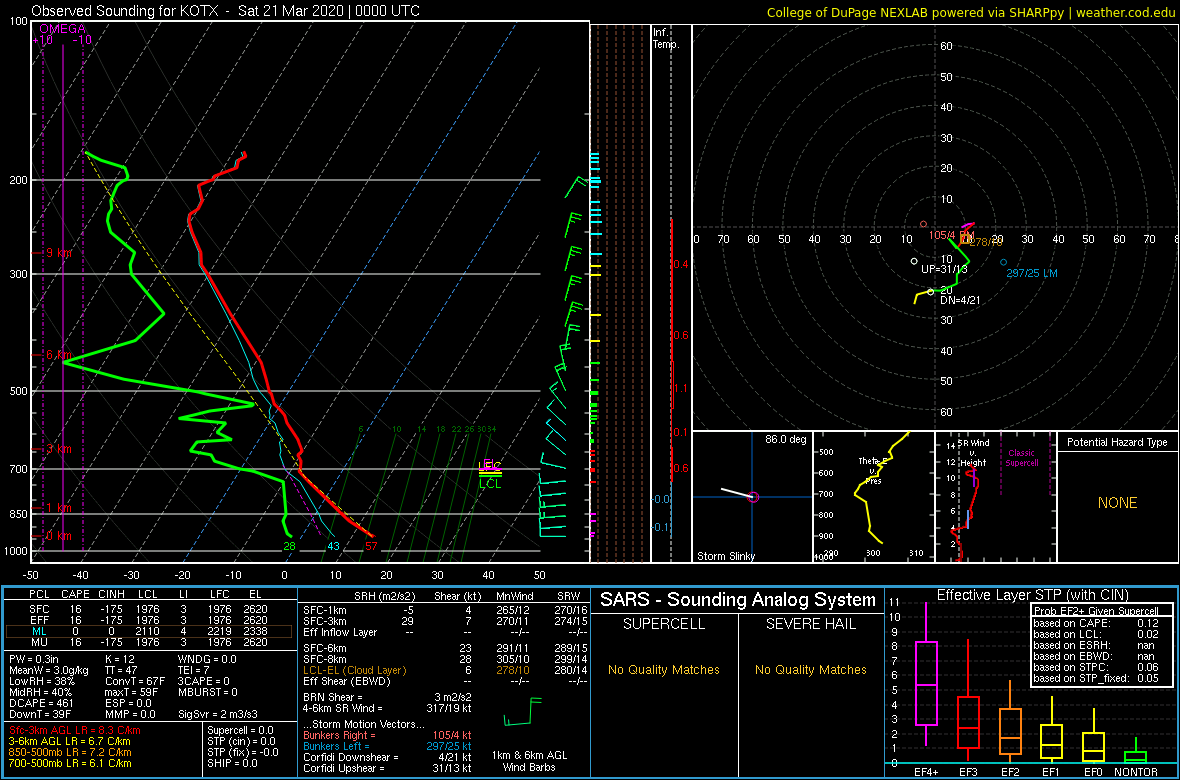Click the green surface dewpoint value 28
The width and height of the screenshot is (1180, 780).
(289, 546)
